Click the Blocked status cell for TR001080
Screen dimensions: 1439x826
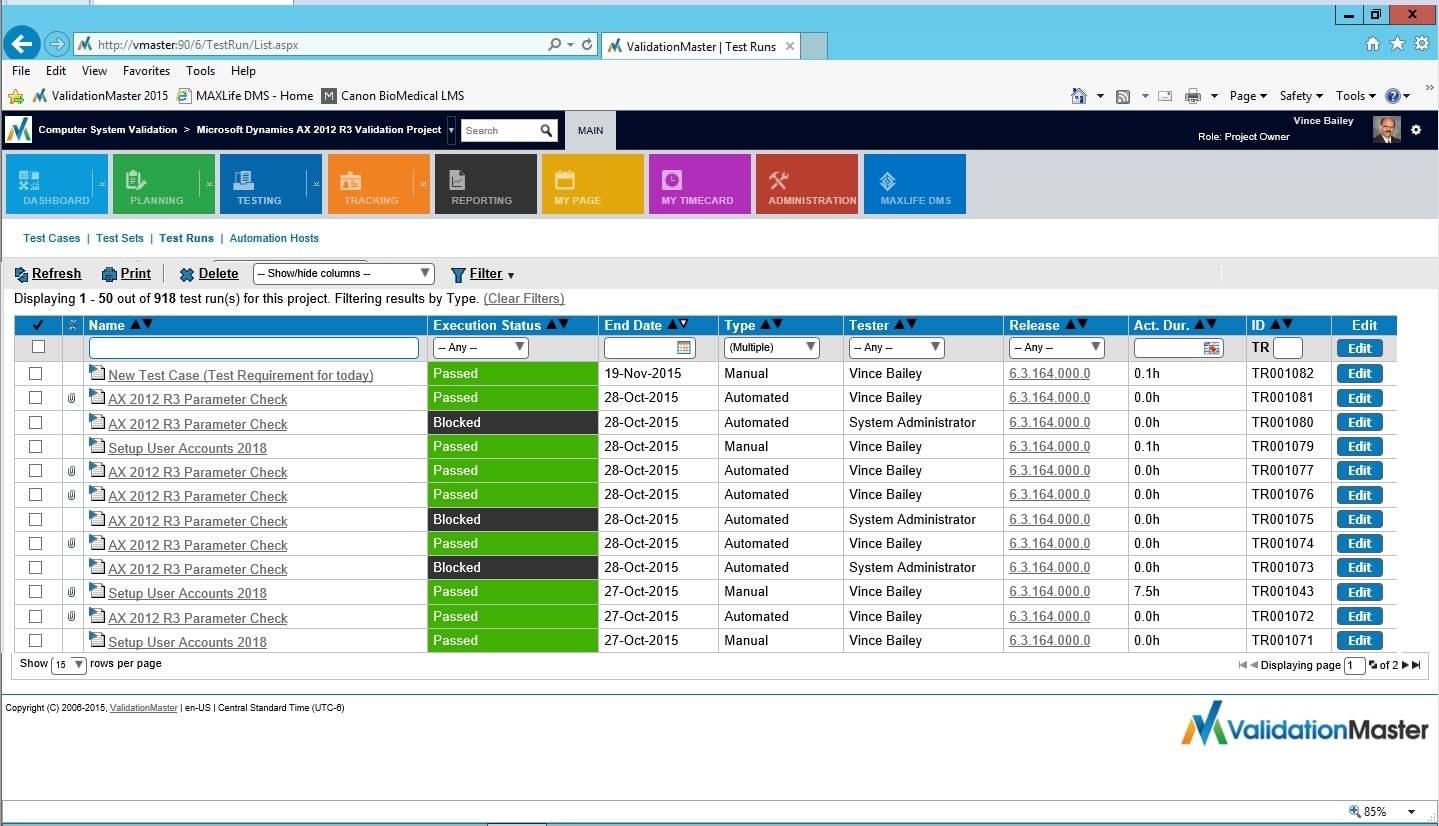[513, 422]
